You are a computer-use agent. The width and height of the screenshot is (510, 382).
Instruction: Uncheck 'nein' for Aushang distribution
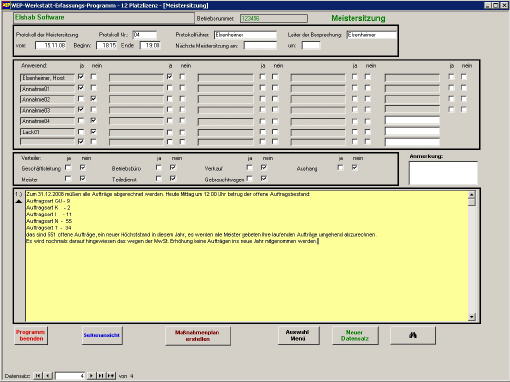(355, 167)
